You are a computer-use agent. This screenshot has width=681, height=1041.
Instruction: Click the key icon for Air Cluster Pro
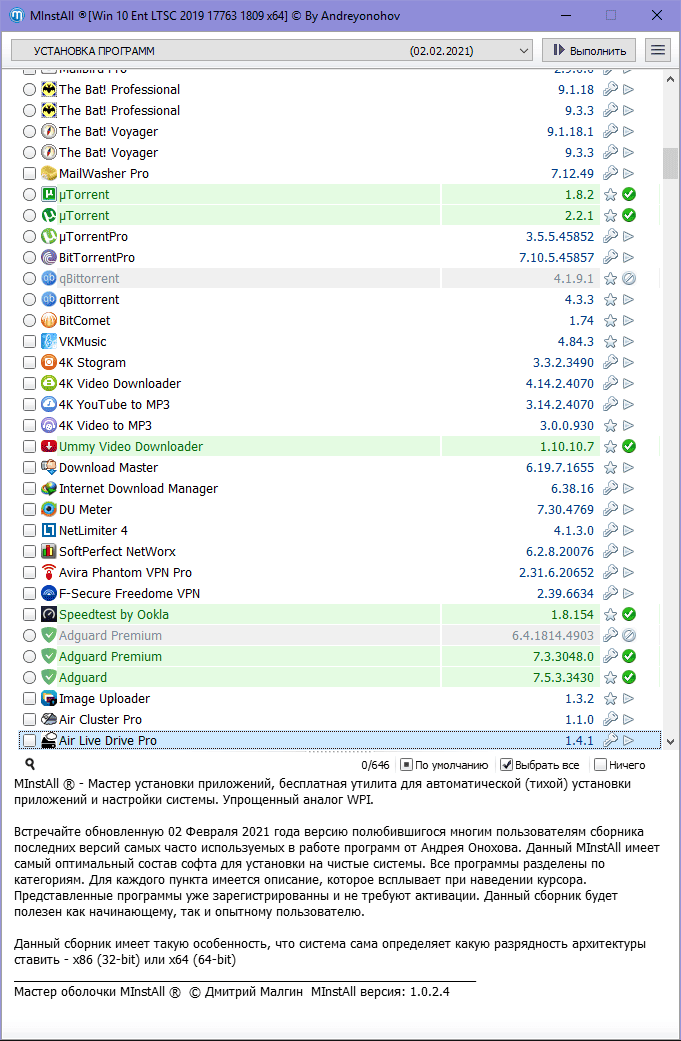[x=610, y=720]
